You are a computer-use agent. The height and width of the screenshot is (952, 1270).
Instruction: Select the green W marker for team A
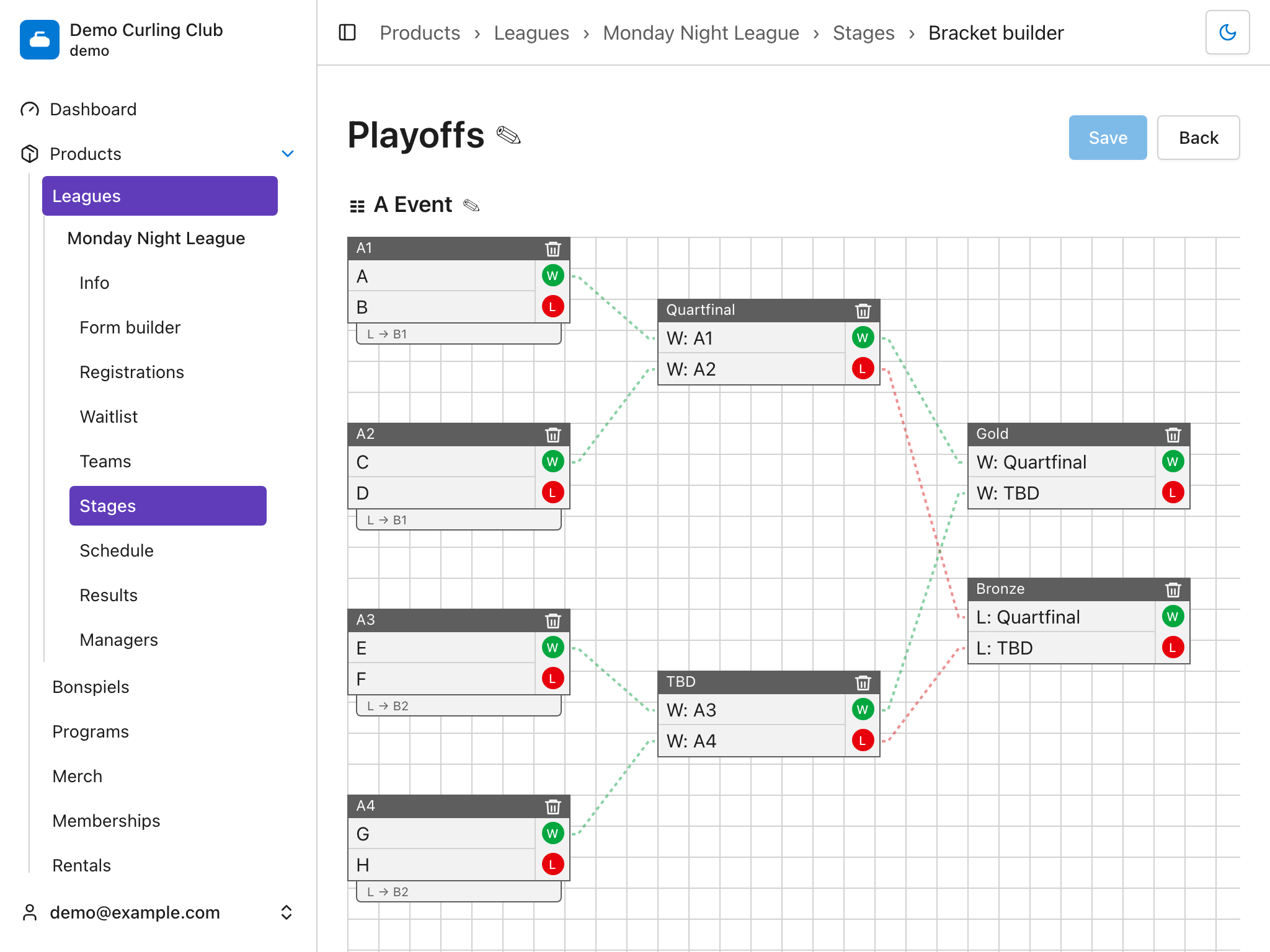click(553, 276)
